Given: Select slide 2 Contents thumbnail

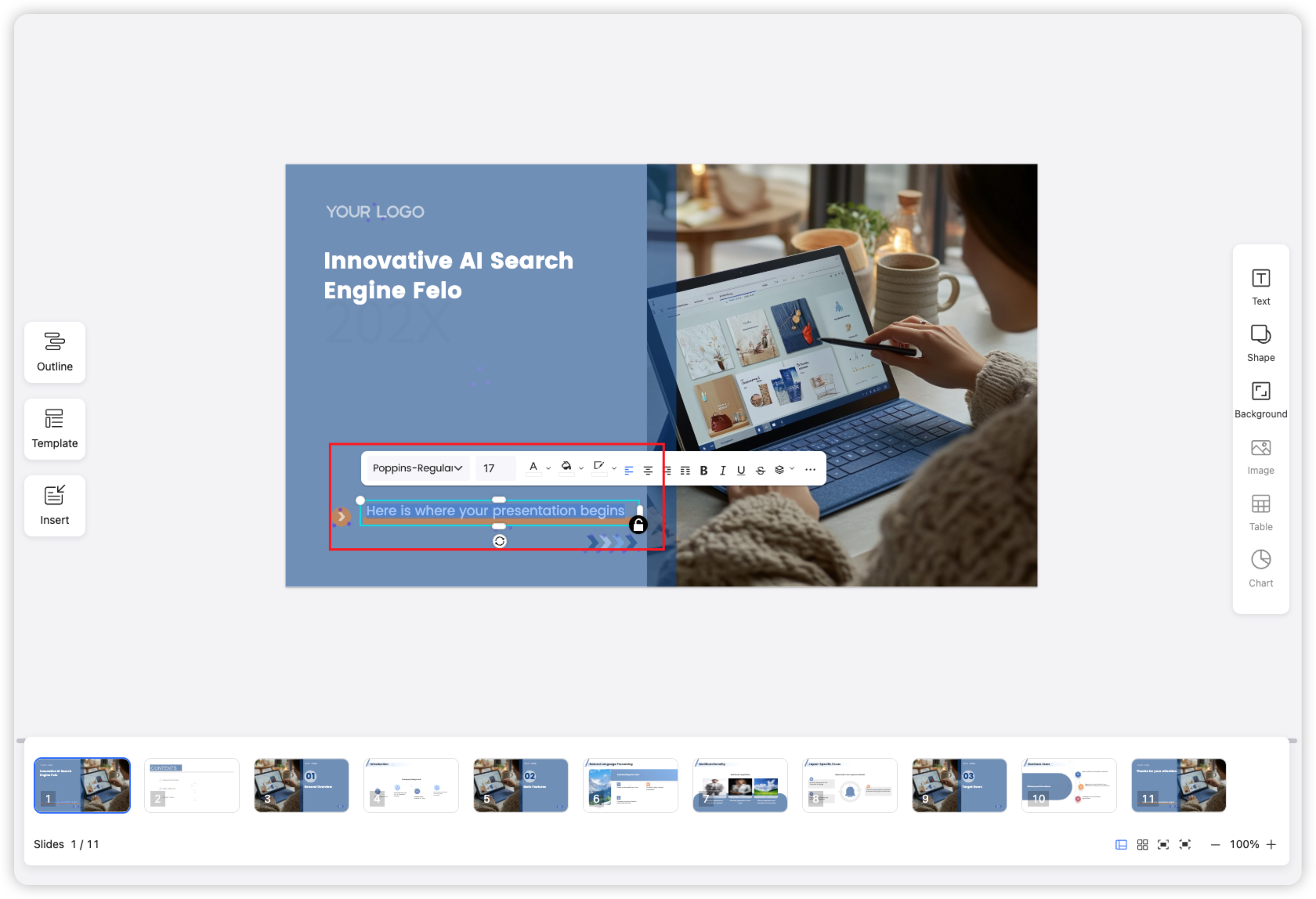Looking at the screenshot, I should click(x=192, y=785).
